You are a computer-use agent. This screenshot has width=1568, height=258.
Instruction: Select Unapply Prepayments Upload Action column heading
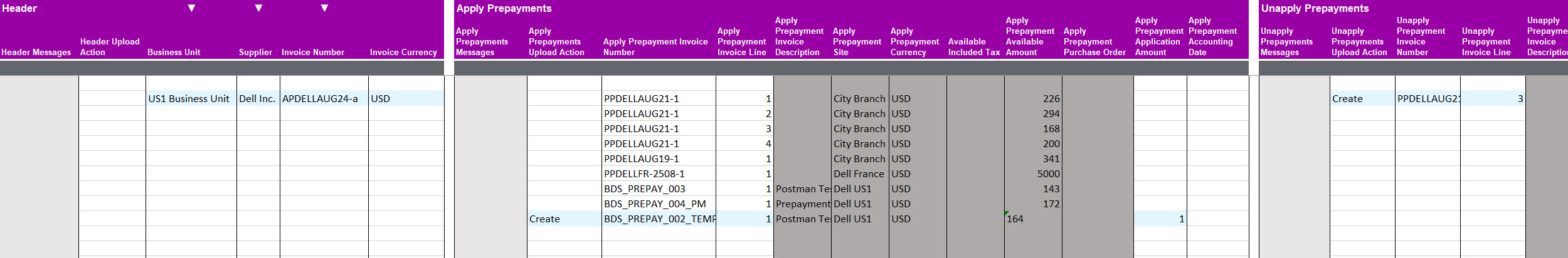[1359, 41]
